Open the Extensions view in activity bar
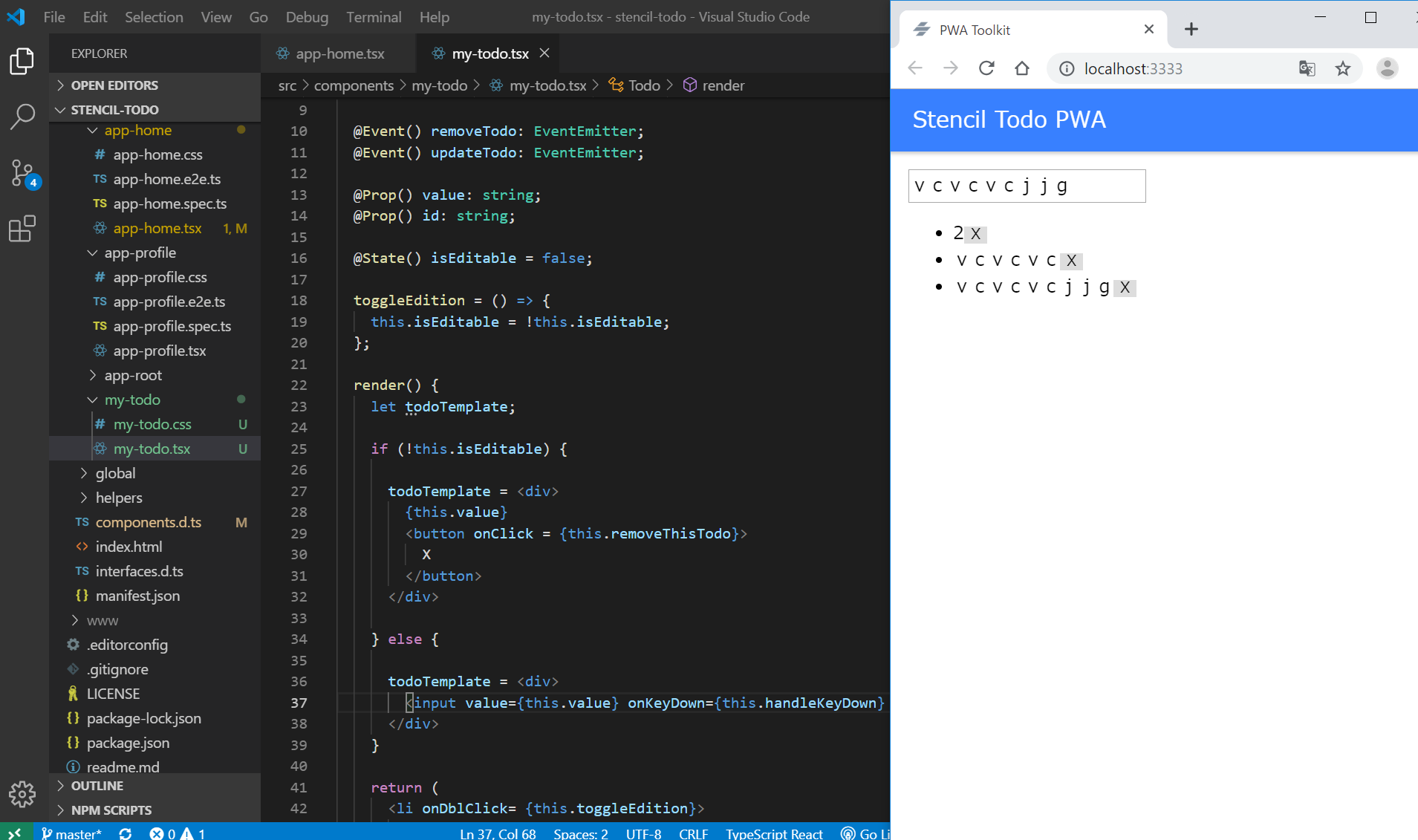Screen dimensions: 1418x840 click(x=22, y=229)
